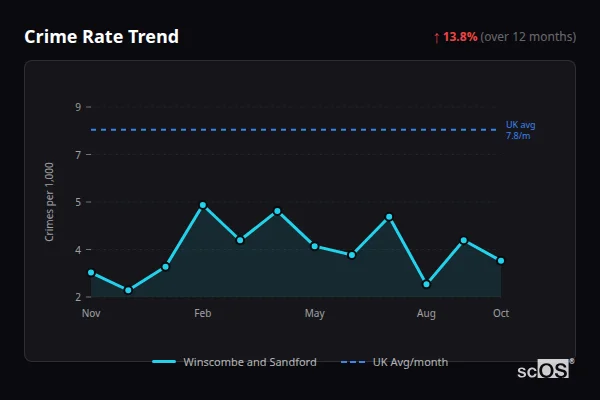The height and width of the screenshot is (400, 600).
Task: Click the red 13.8% change value
Action: (460, 37)
